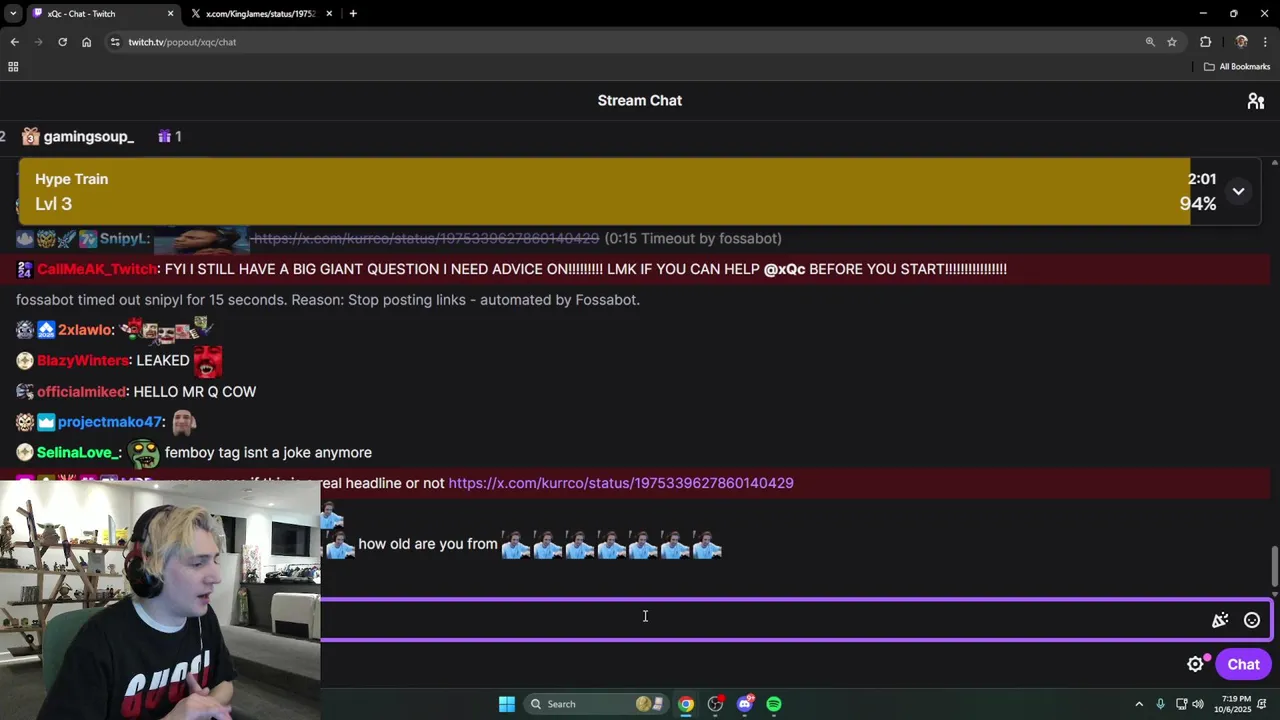Click gamingsoup_ top gifter name
Screen dimensions: 1280x720
click(89, 137)
